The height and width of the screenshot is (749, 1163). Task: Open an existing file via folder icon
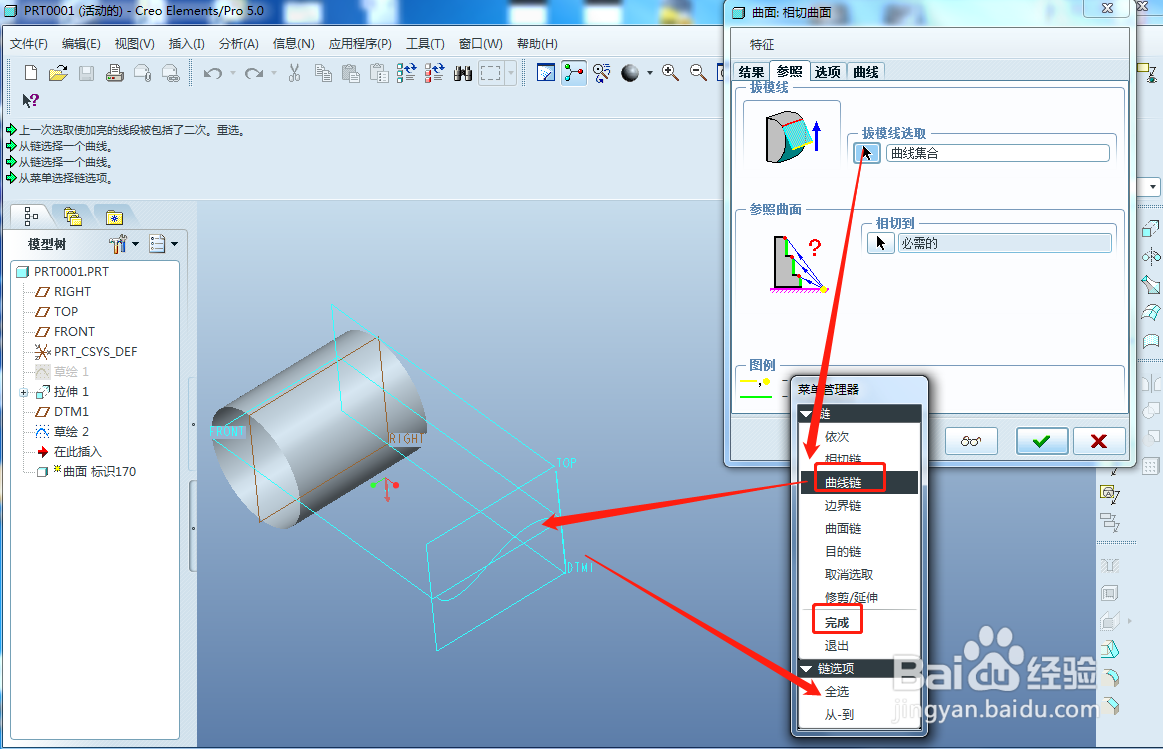click(58, 73)
